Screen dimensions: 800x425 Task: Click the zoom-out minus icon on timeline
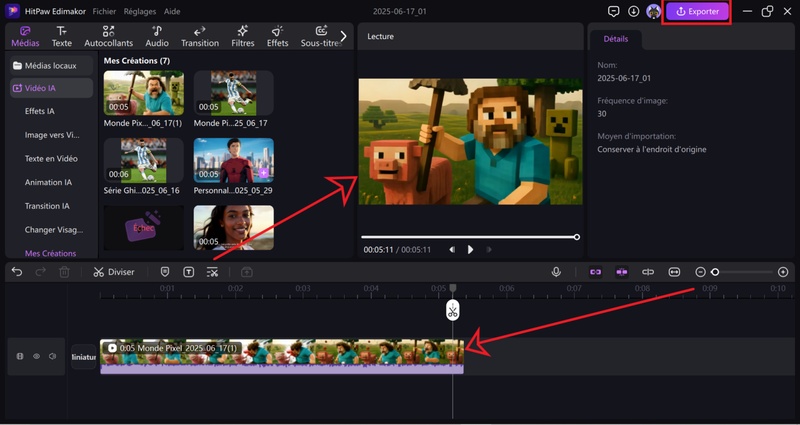coord(700,272)
